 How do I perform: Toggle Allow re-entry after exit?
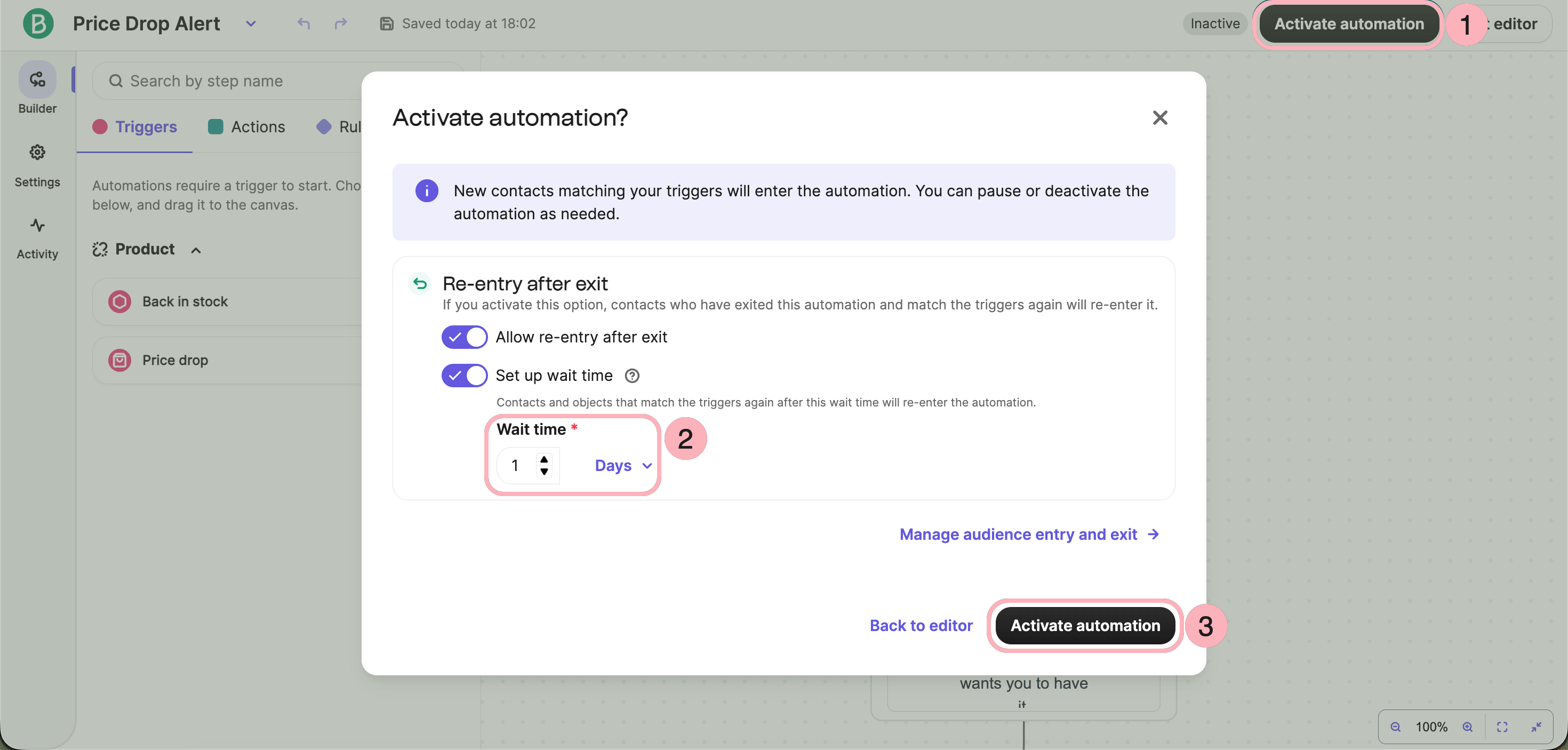click(465, 337)
